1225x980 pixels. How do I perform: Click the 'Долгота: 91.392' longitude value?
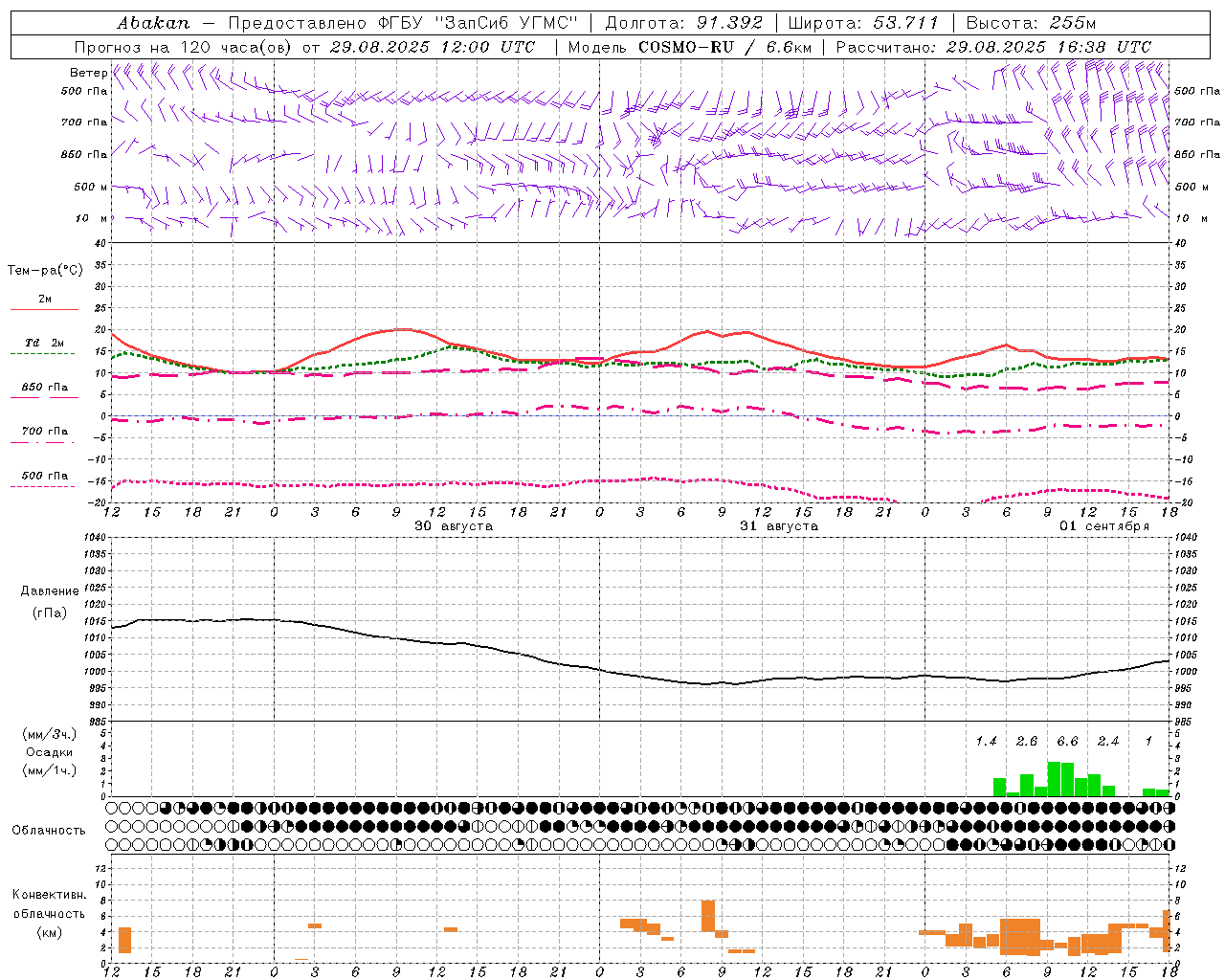point(684,22)
